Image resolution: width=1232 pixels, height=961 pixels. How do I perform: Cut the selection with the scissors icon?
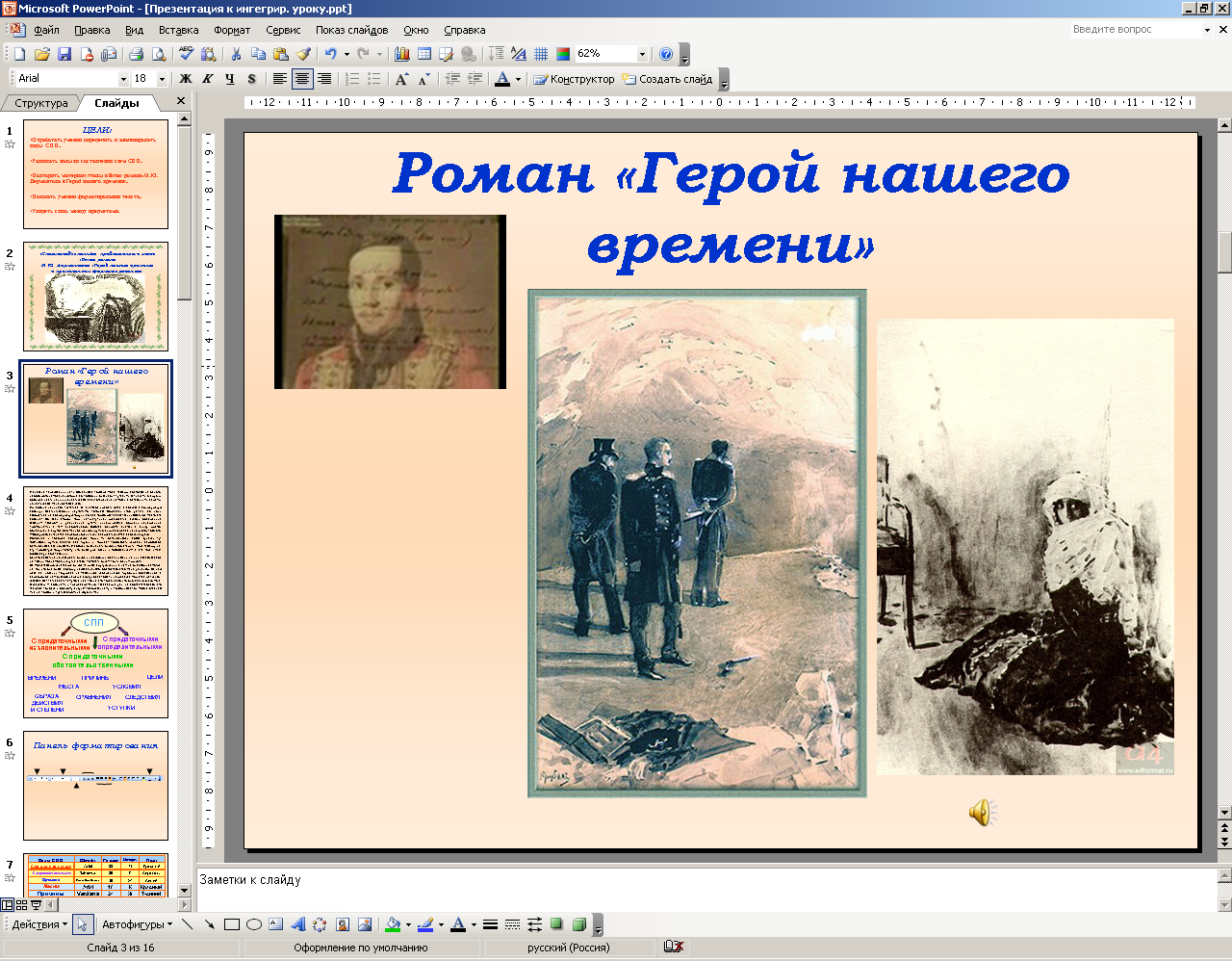tap(236, 54)
